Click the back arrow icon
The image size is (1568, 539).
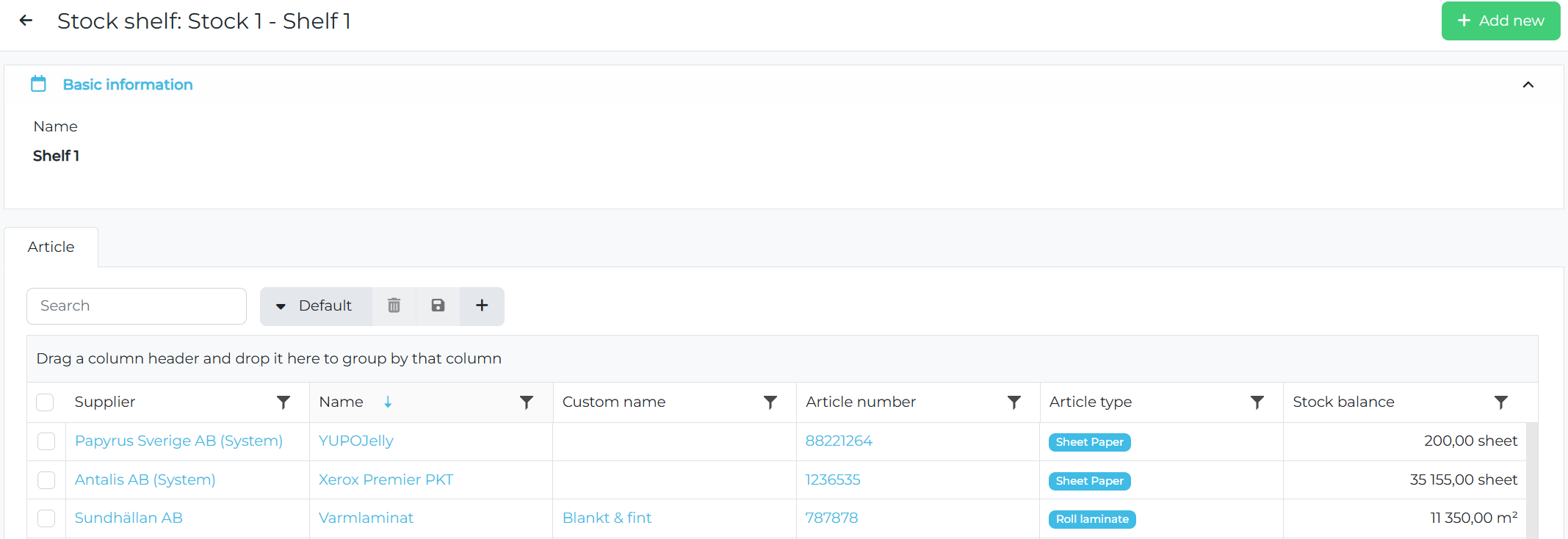coord(26,21)
